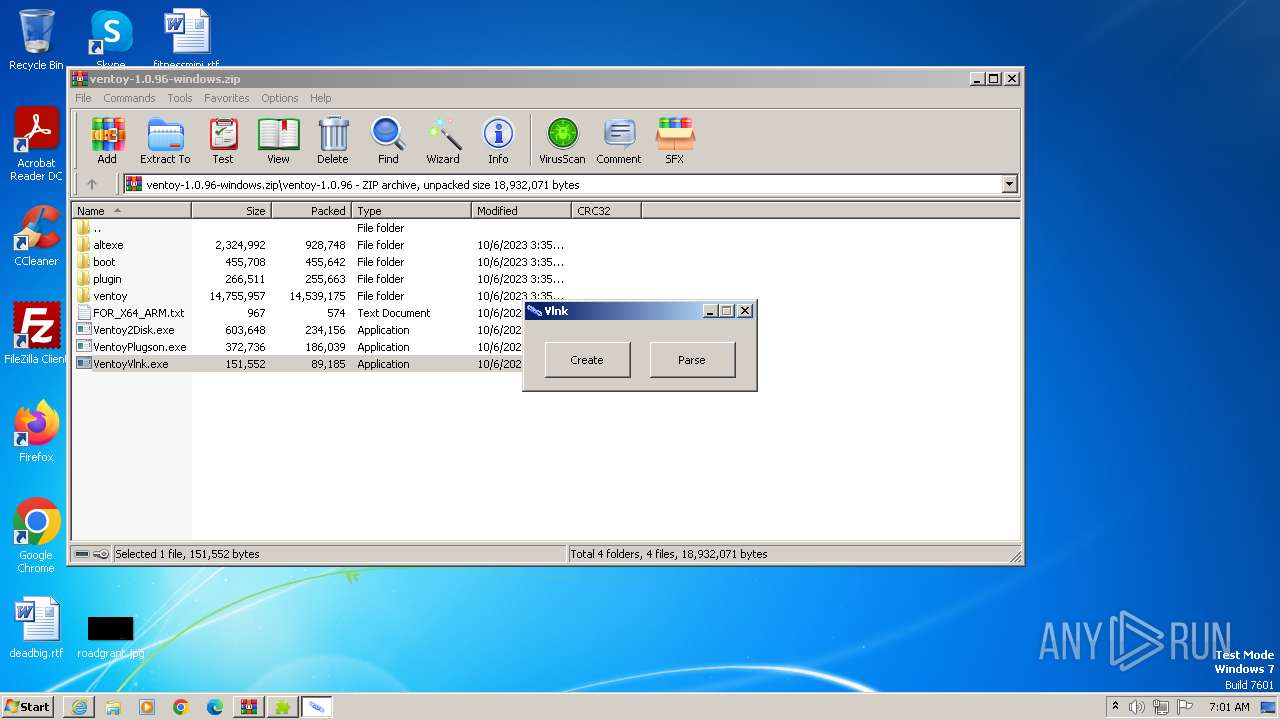
Task: Open the Commands menu
Action: pyautogui.click(x=129, y=98)
